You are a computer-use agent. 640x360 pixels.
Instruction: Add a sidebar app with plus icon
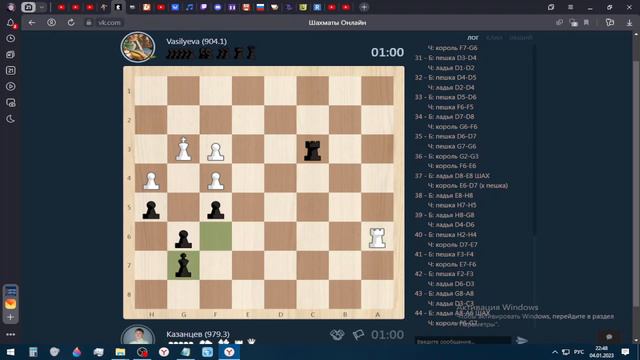coord(11,317)
